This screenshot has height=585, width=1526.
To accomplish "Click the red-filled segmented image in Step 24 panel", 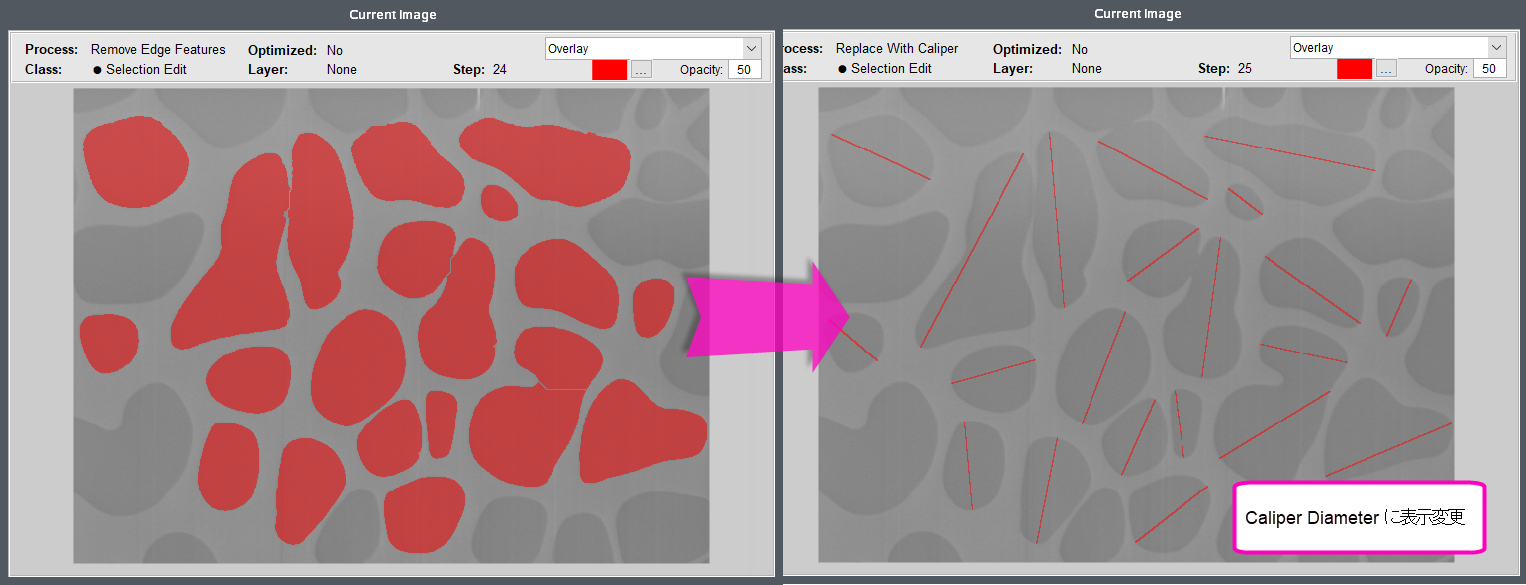I will pyautogui.click(x=390, y=325).
